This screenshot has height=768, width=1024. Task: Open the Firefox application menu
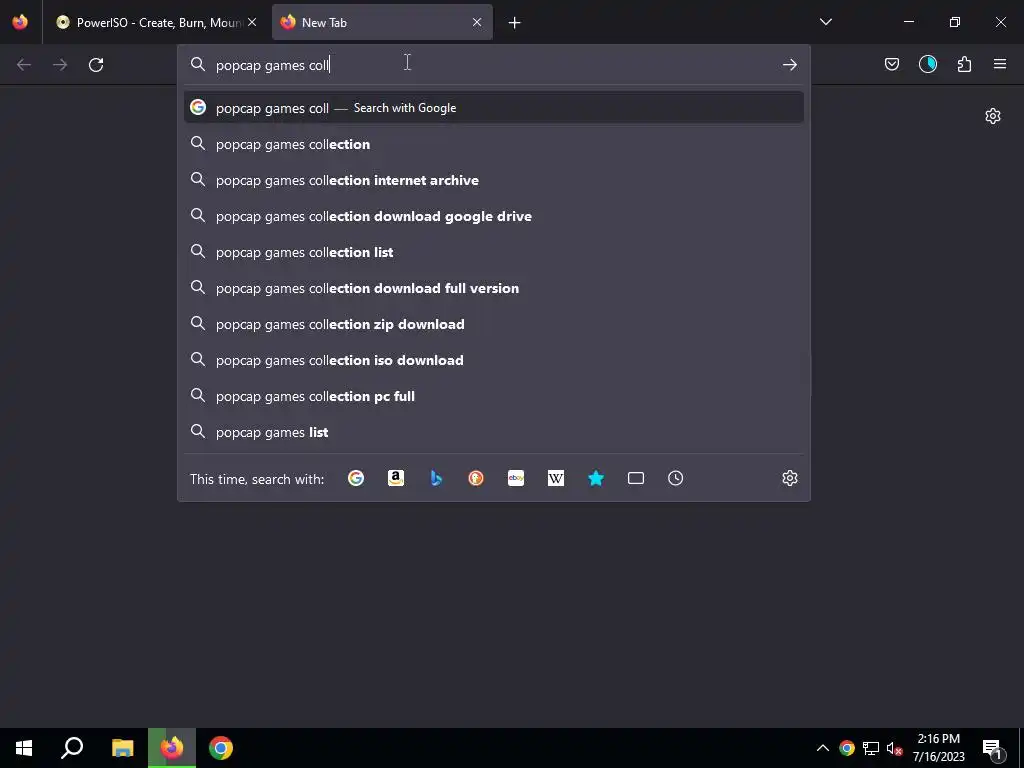point(1000,64)
